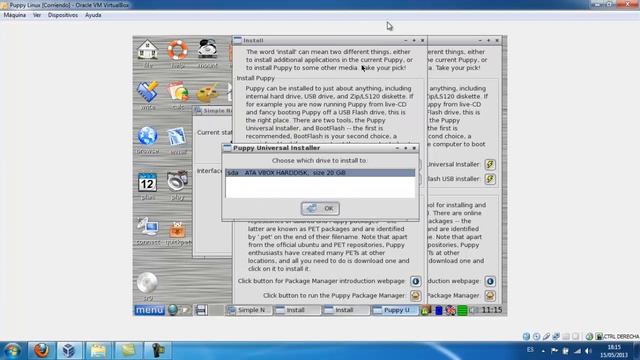Click the globe icon next to Puppy menu
Screen dimensions: 640x360
coord(173,310)
